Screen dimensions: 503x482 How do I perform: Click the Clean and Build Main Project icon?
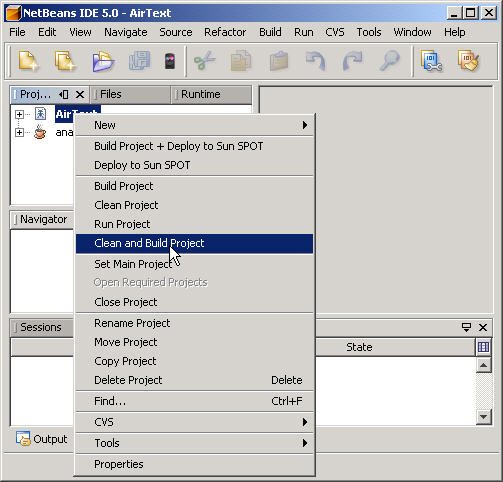coord(469,61)
